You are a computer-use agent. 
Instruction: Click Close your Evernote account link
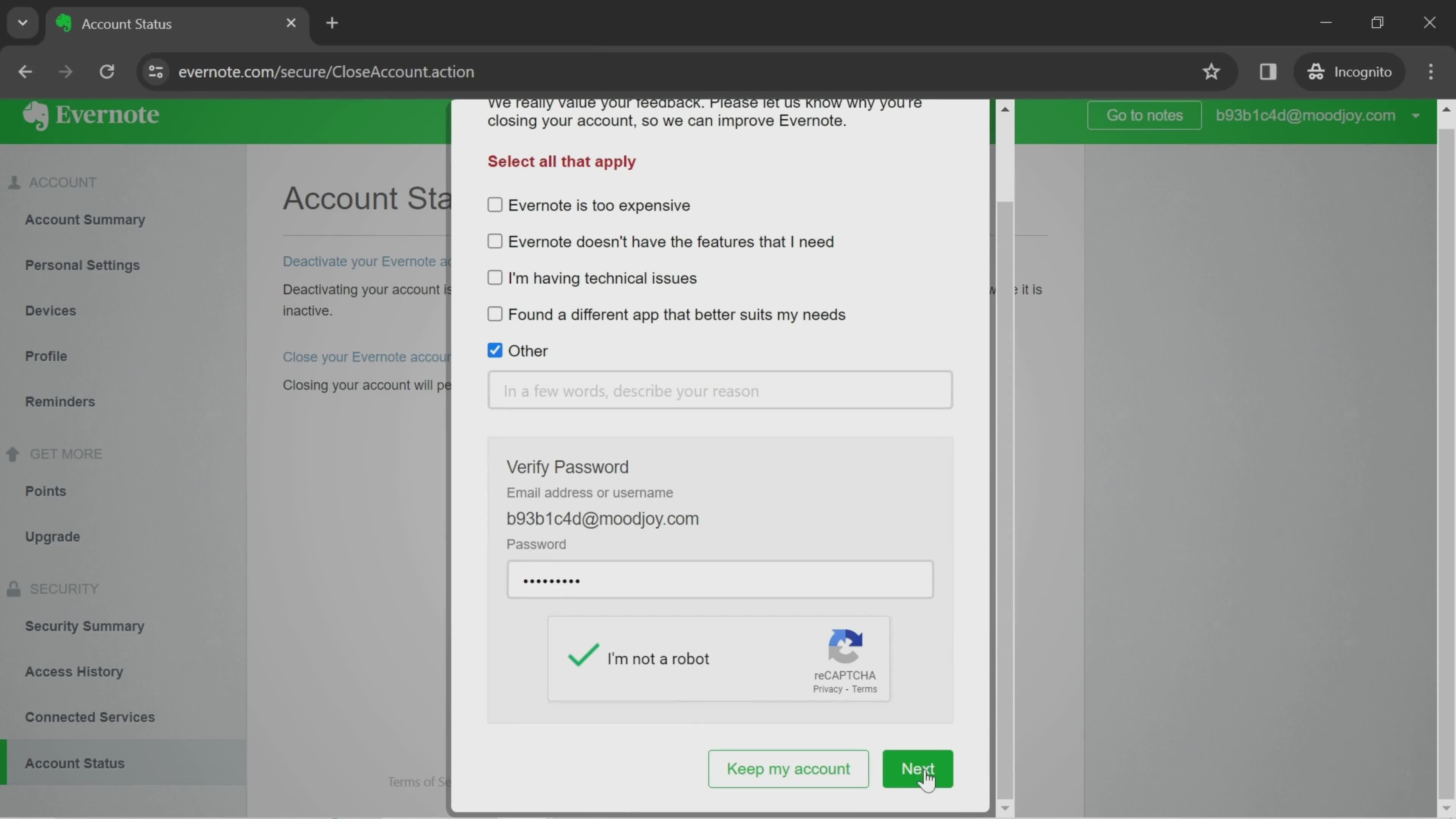coord(367,357)
